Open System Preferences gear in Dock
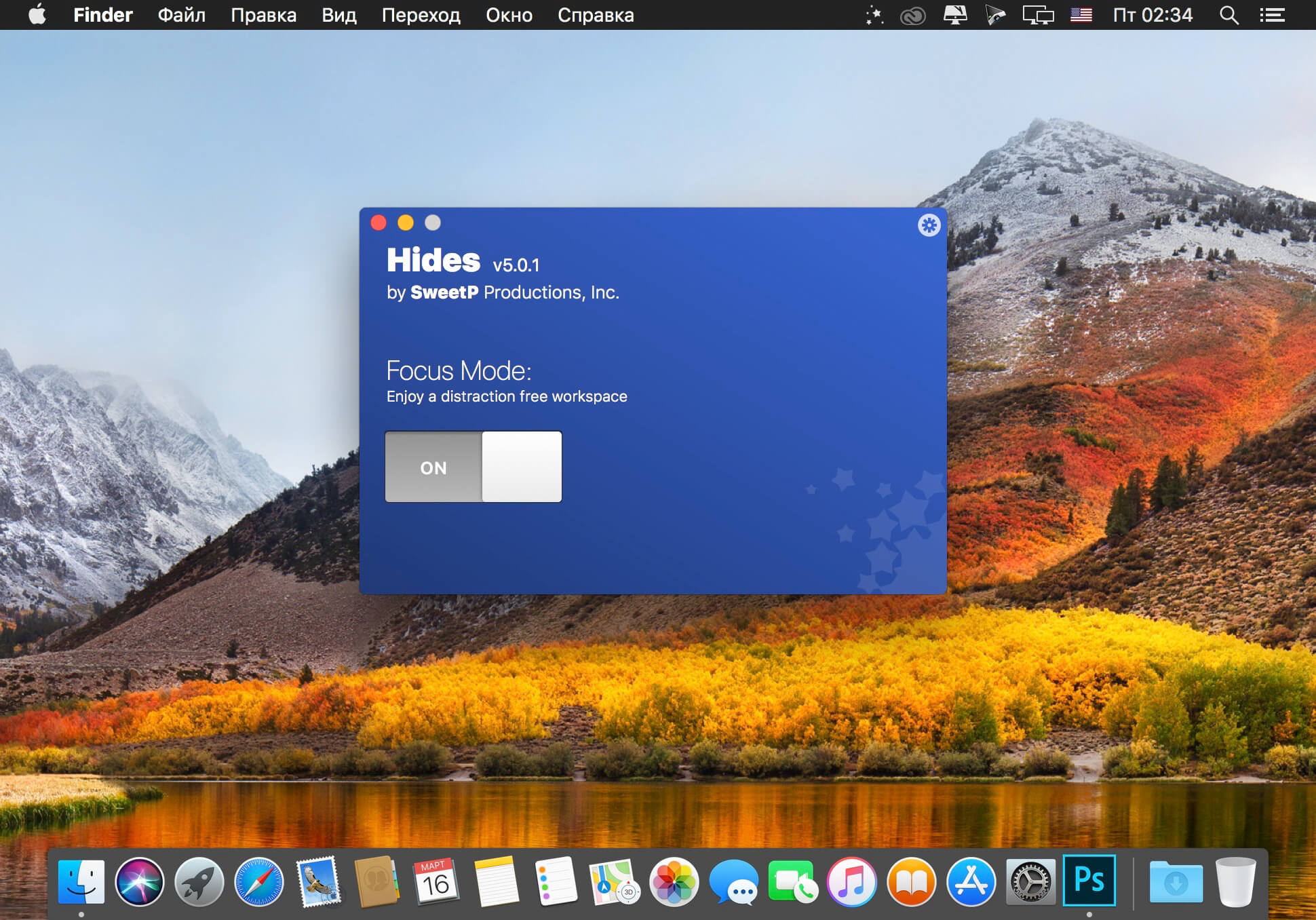The height and width of the screenshot is (920, 1316). tap(1030, 882)
